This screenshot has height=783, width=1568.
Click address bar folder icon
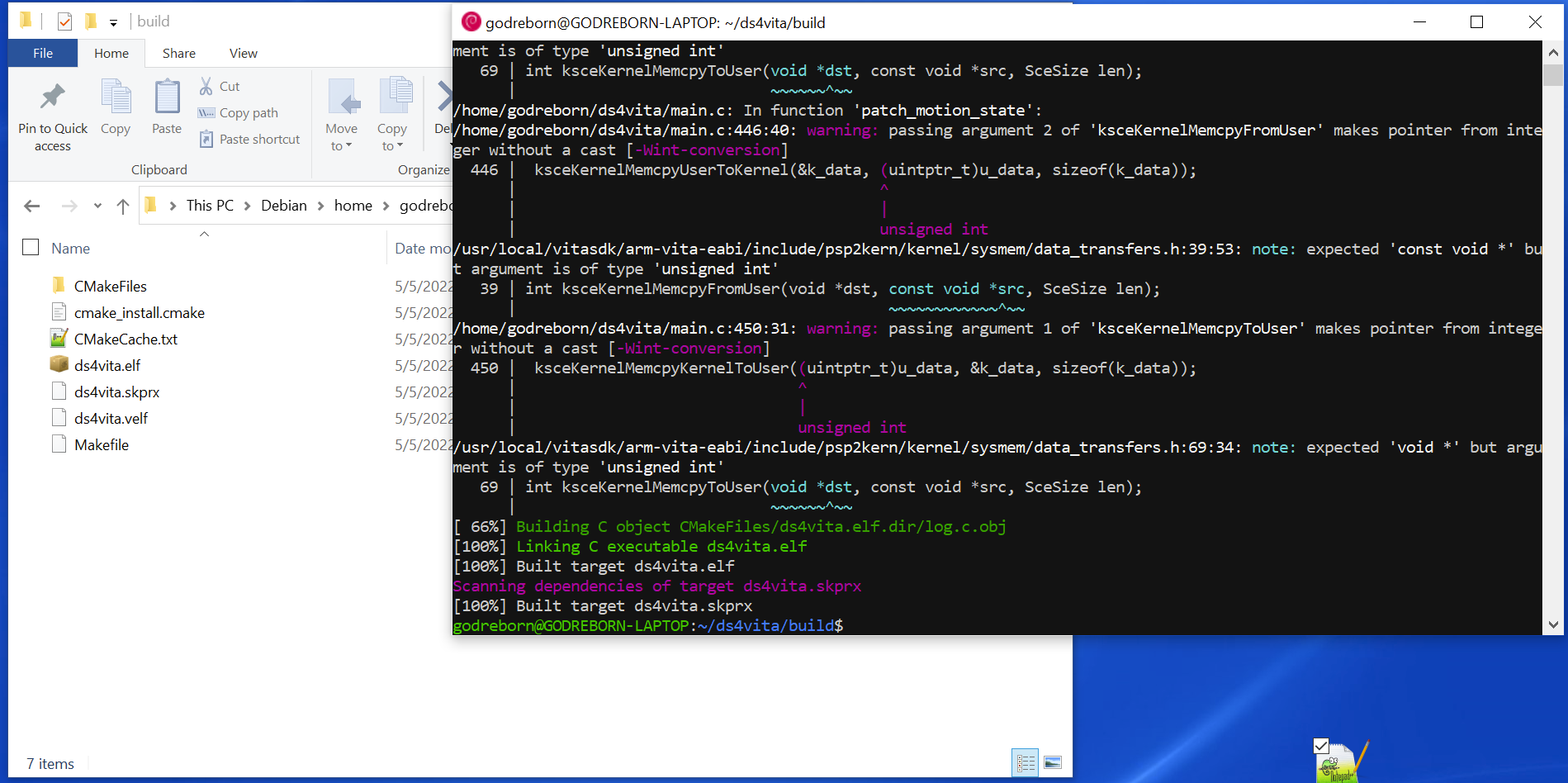pos(150,205)
